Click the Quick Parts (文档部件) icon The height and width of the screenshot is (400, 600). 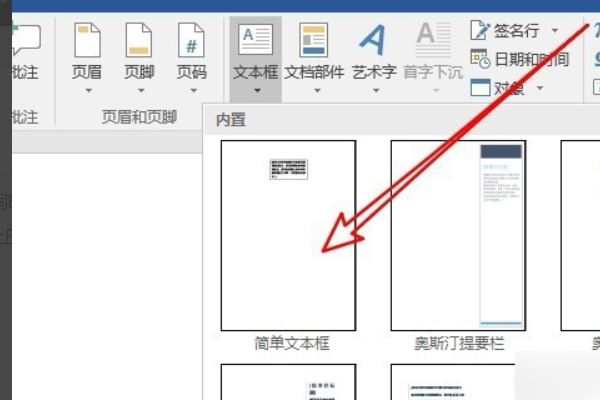pyautogui.click(x=314, y=39)
